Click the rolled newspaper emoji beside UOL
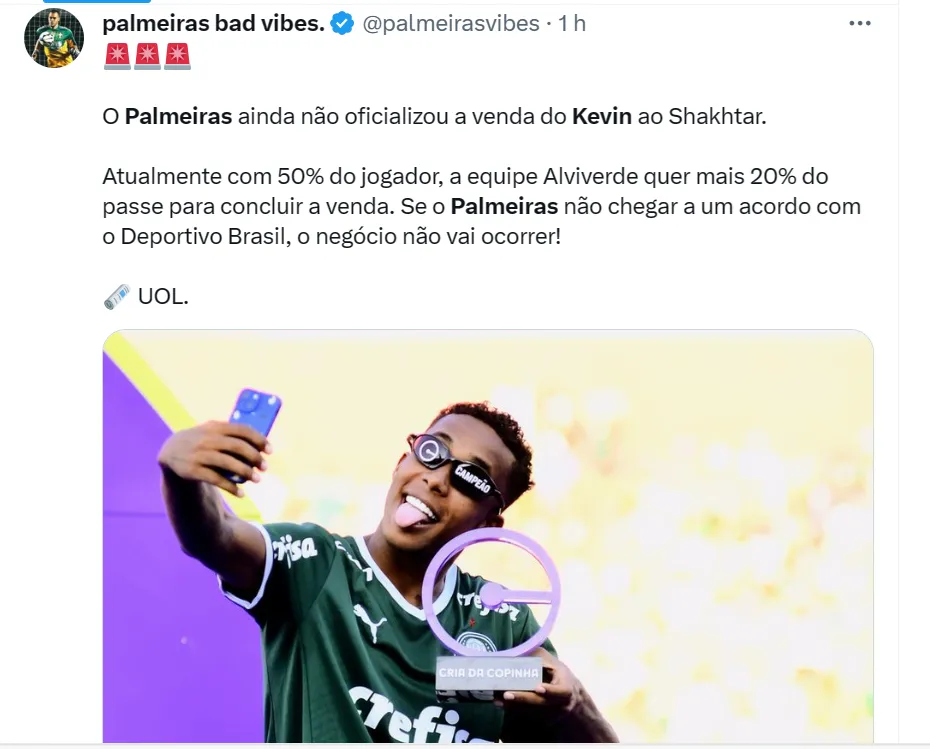This screenshot has height=749, width=930. (117, 297)
